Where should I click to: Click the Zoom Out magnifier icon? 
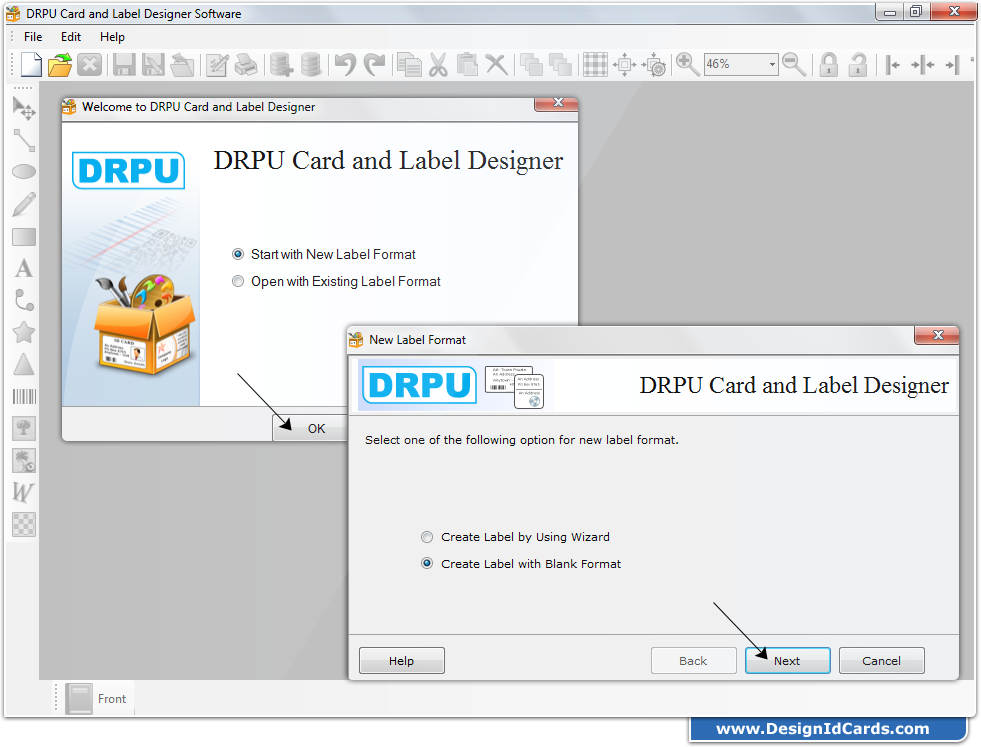click(x=795, y=64)
